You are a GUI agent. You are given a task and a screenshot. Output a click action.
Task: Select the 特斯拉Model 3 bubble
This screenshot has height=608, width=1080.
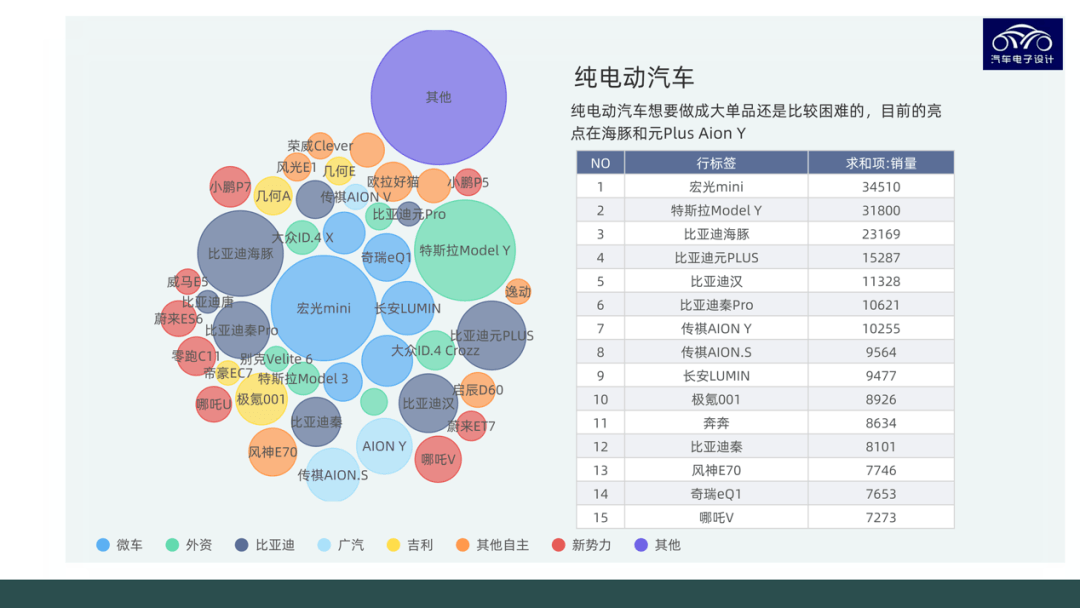coord(303,379)
